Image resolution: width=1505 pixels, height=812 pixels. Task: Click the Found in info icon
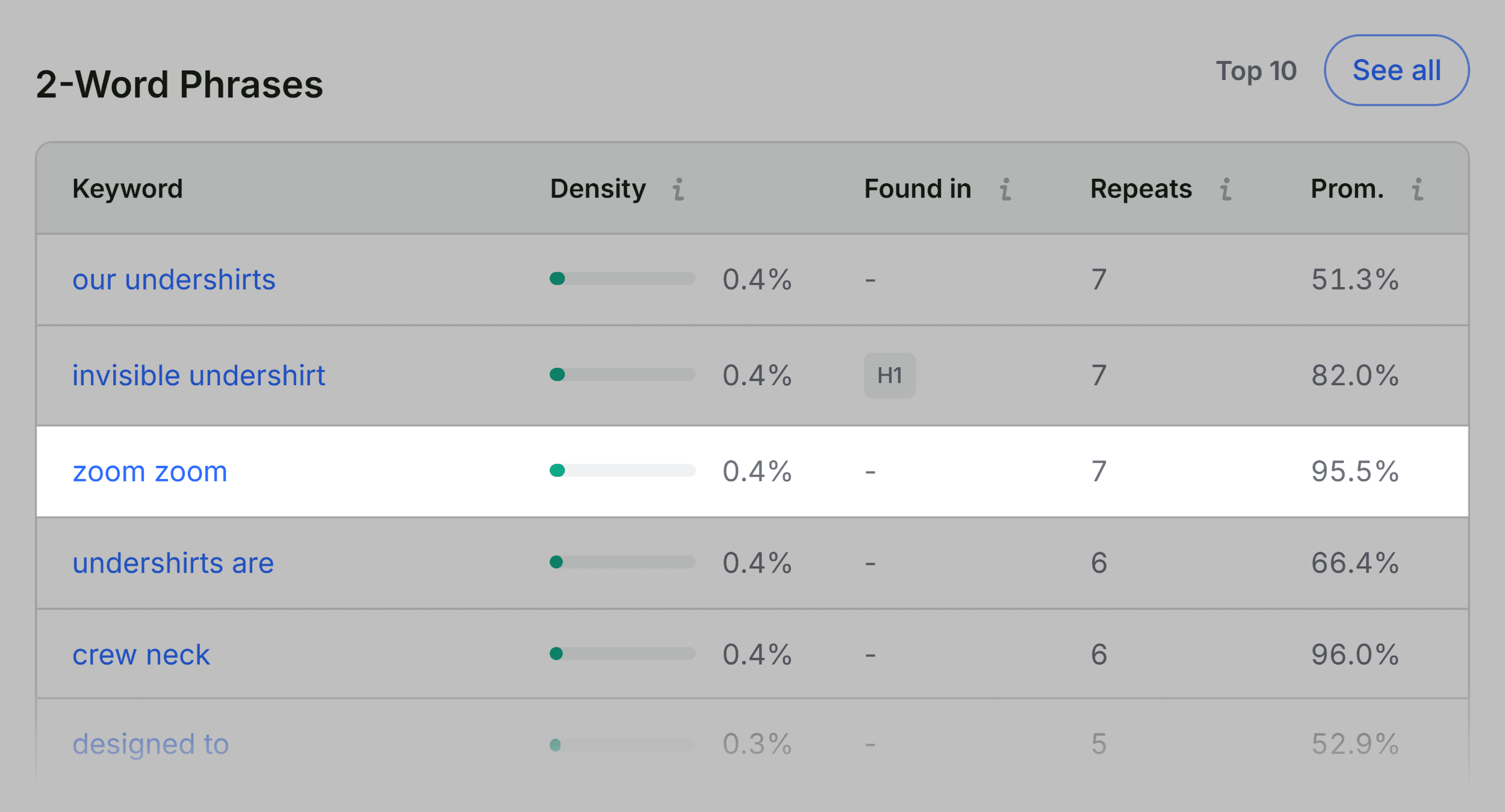pyautogui.click(x=1005, y=189)
